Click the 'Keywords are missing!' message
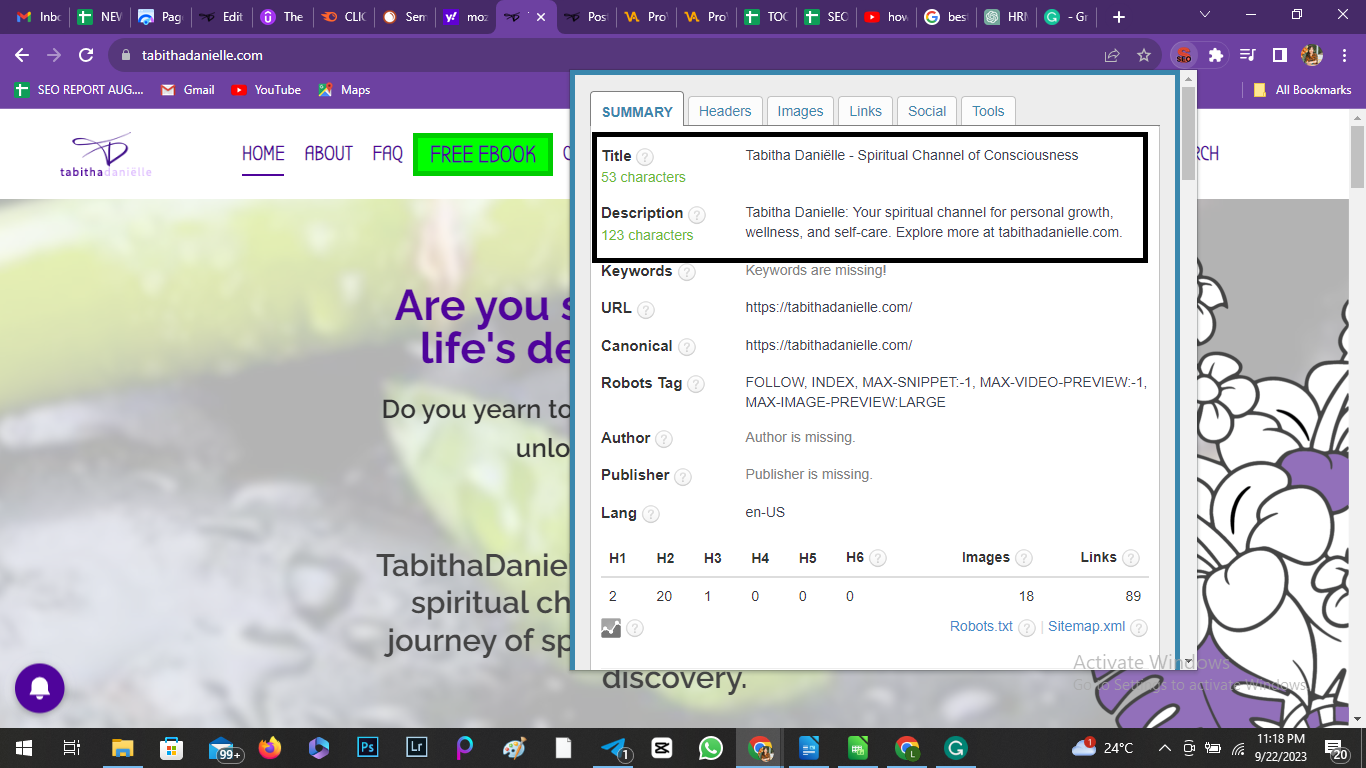 pyautogui.click(x=816, y=271)
